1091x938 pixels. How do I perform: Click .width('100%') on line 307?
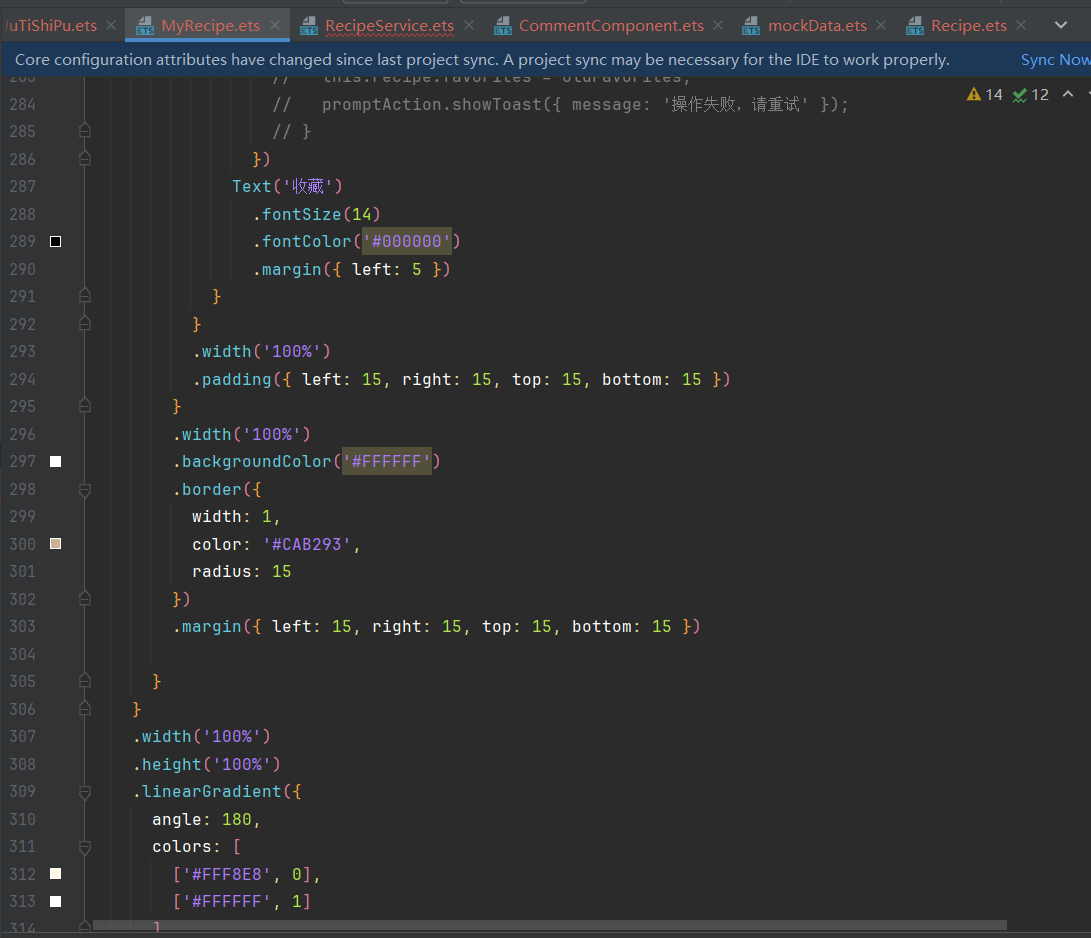202,736
